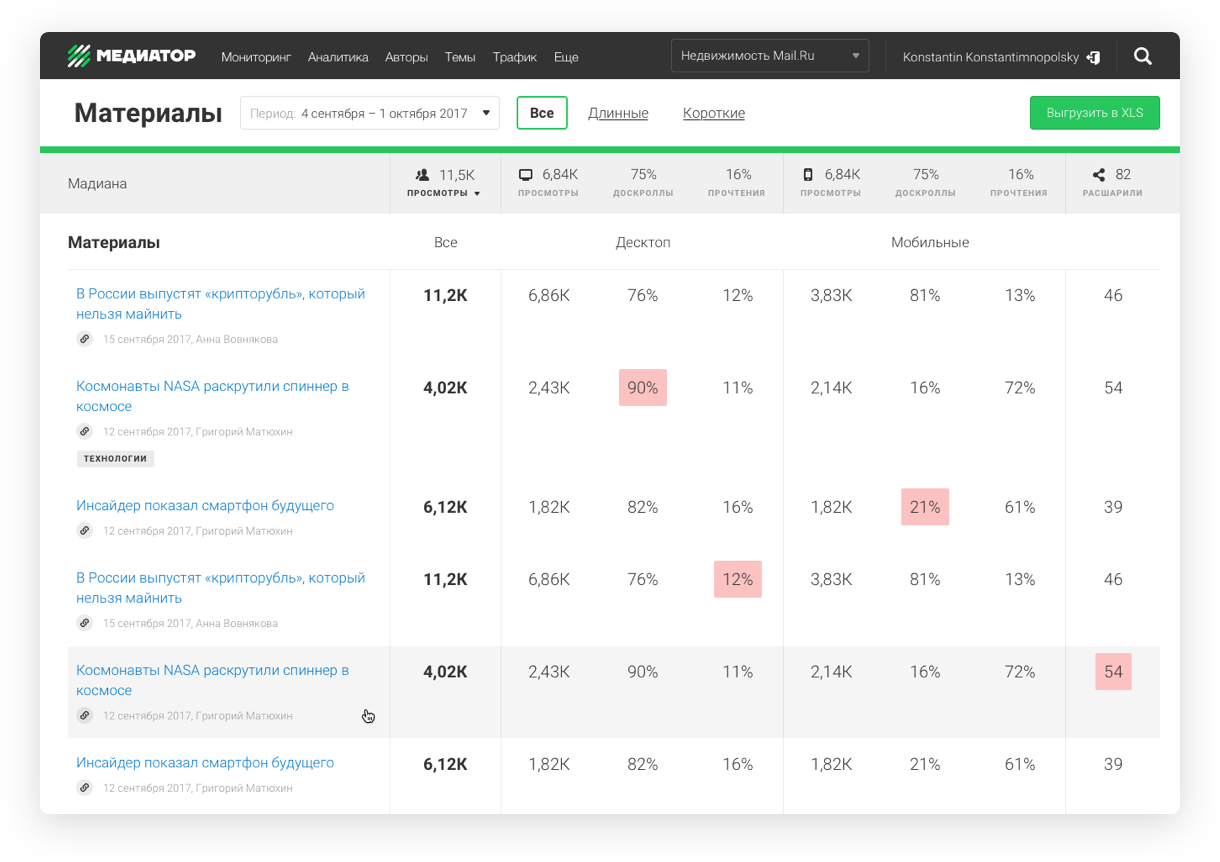Open search with the magnifier icon
This screenshot has height=862, width=1220.
click(x=1143, y=57)
